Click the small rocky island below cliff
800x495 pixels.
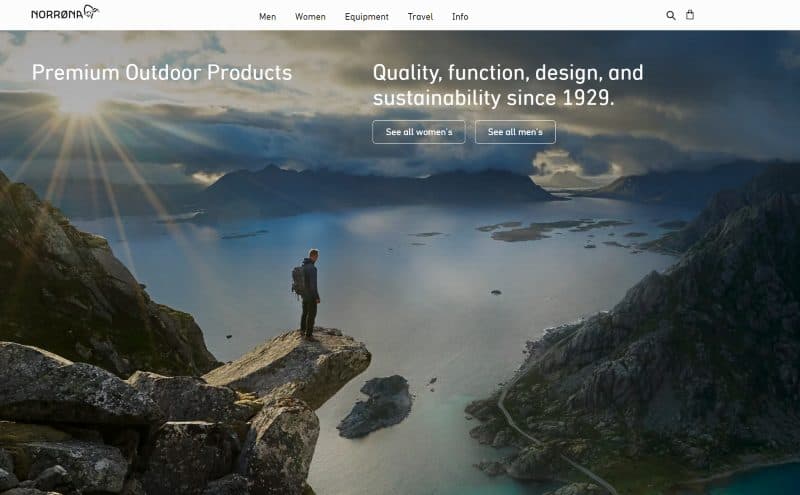pos(377,406)
